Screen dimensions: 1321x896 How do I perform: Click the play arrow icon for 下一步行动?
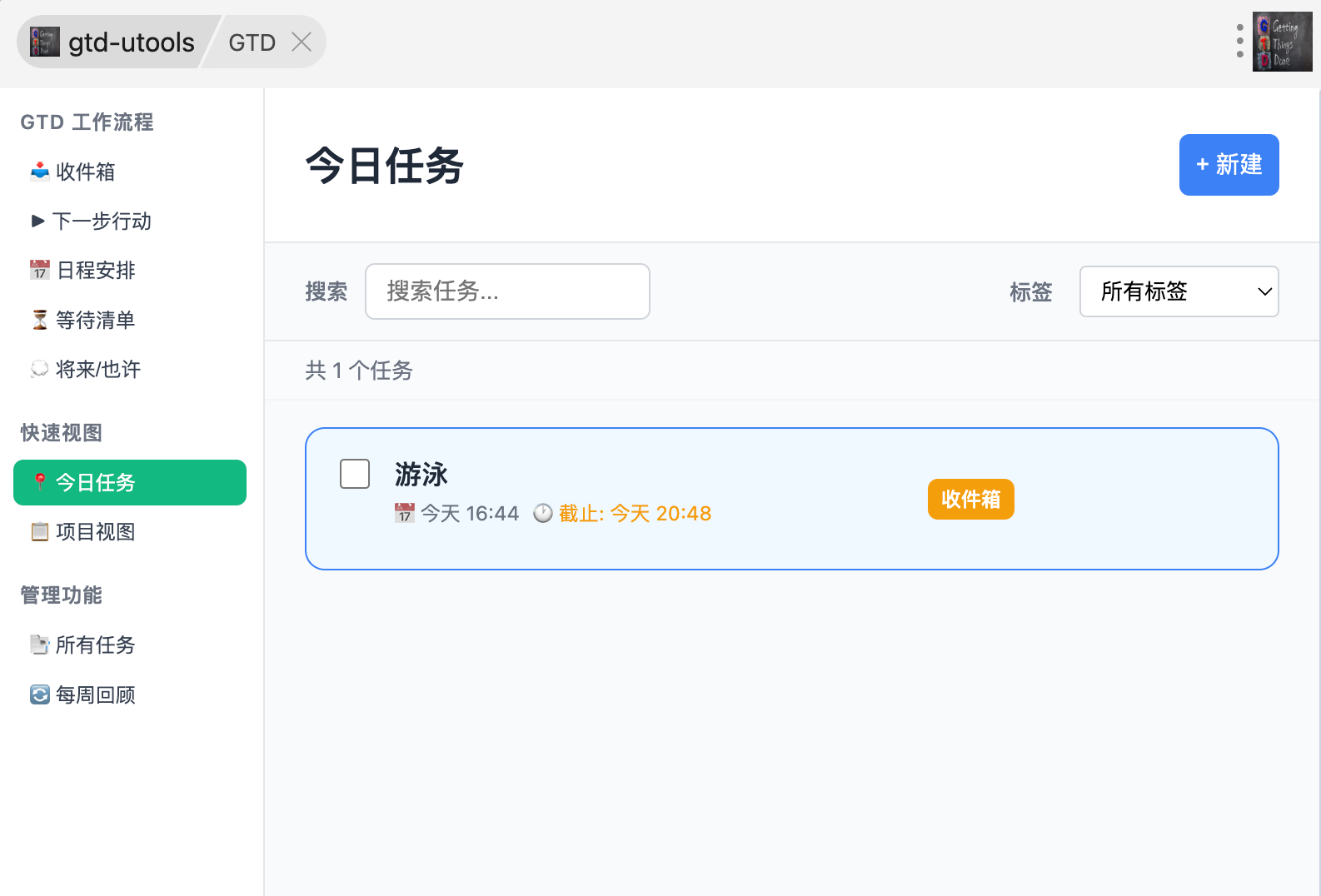(37, 221)
